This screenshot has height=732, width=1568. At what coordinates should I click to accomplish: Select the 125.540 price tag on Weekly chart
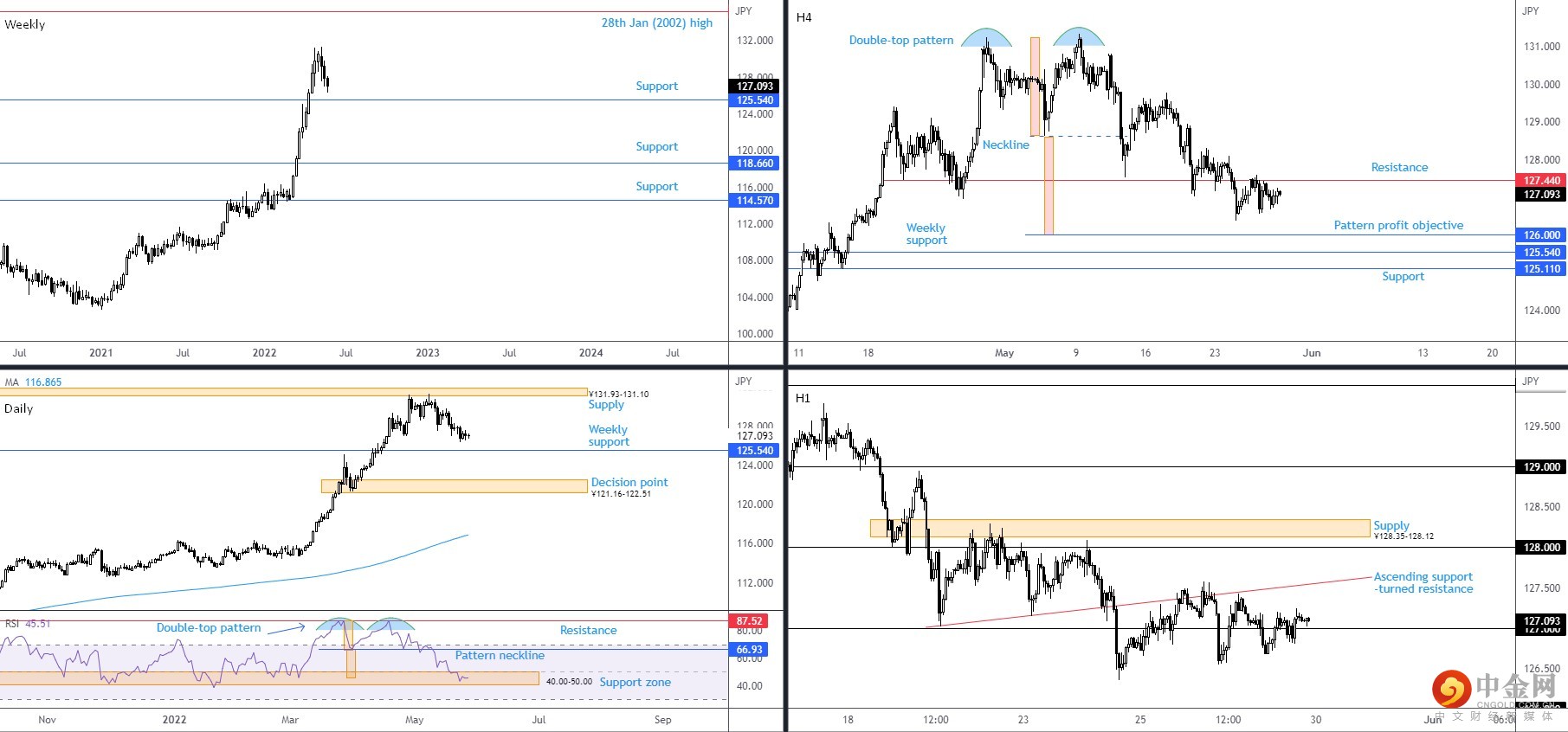pos(755,100)
